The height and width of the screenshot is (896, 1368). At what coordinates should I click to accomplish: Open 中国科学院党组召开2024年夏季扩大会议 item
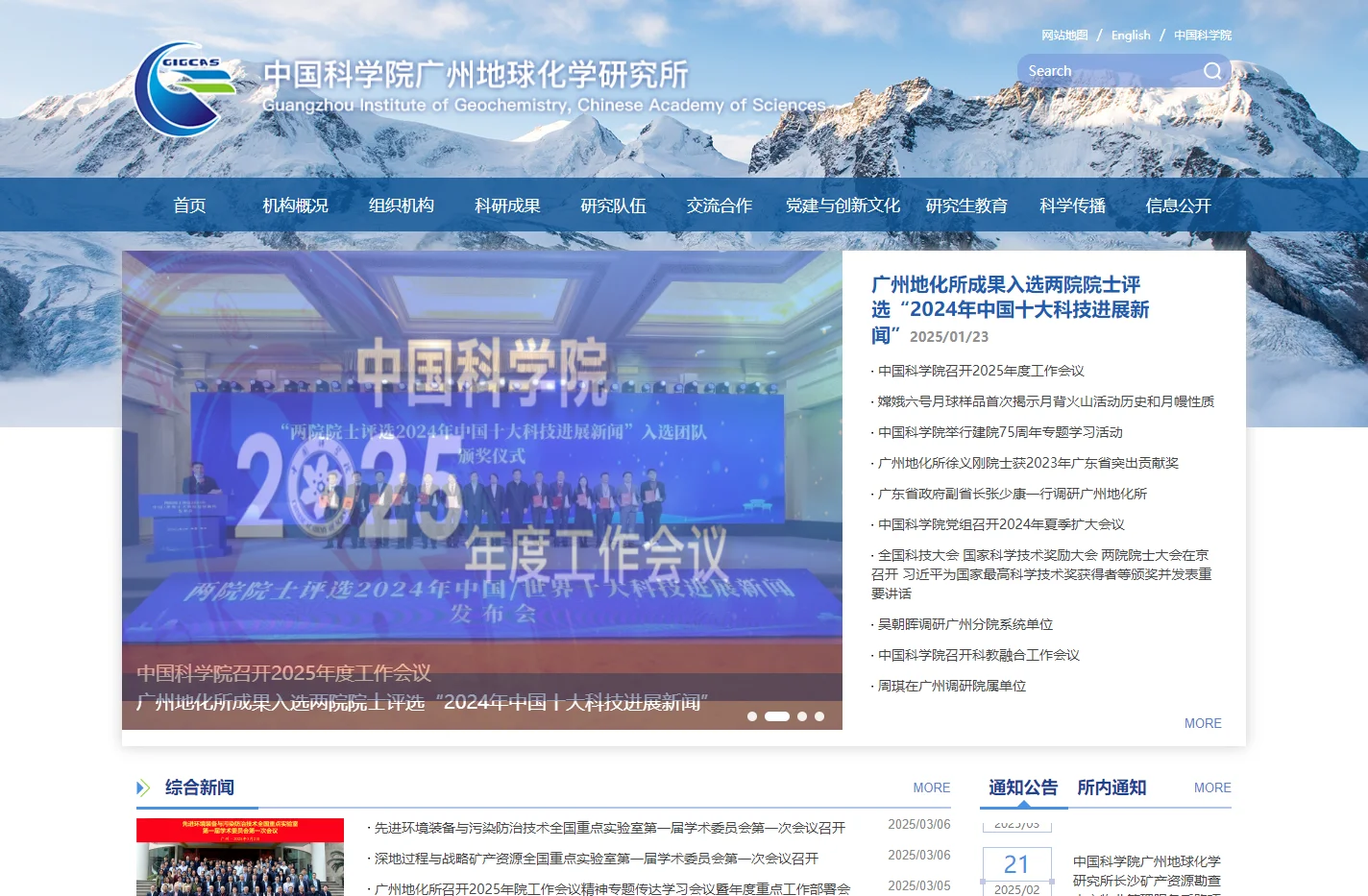(x=1001, y=524)
